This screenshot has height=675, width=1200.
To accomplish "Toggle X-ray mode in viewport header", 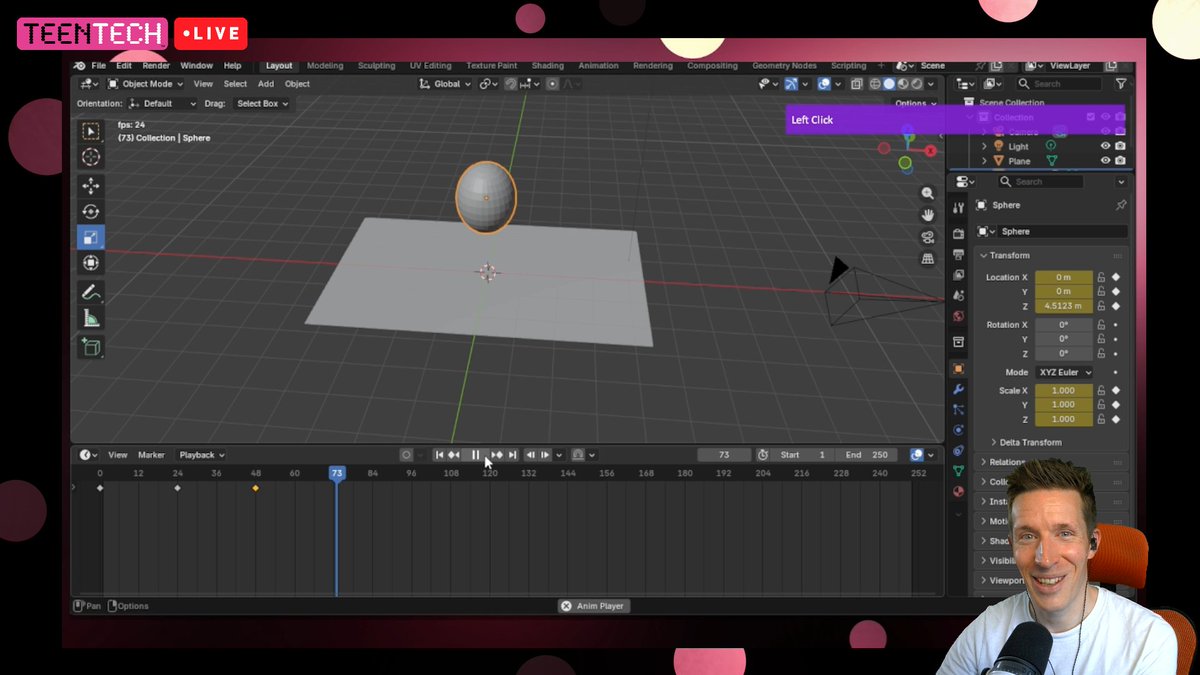I will [x=855, y=84].
